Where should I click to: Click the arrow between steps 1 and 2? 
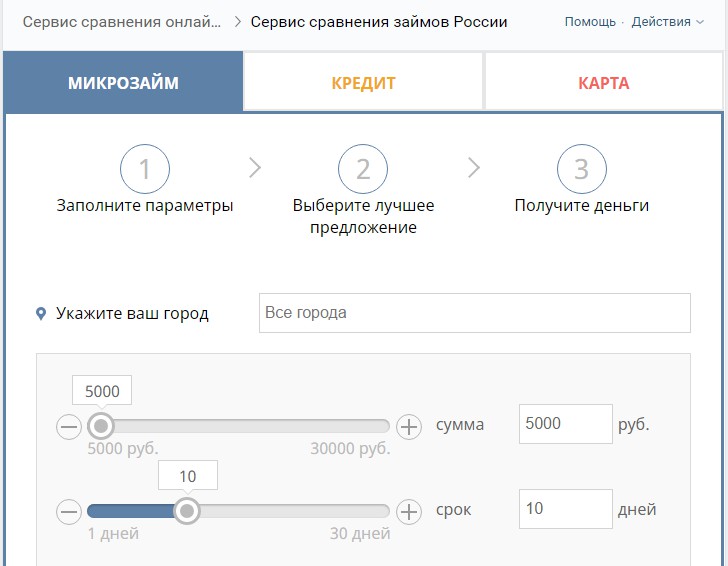254,168
